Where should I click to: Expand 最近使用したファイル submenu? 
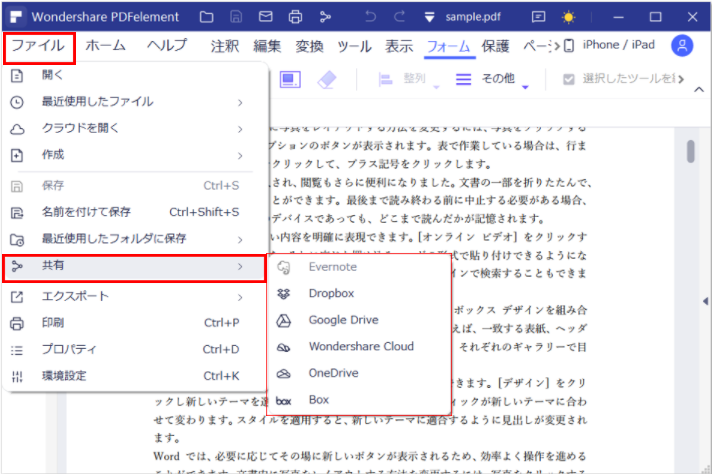pos(134,102)
